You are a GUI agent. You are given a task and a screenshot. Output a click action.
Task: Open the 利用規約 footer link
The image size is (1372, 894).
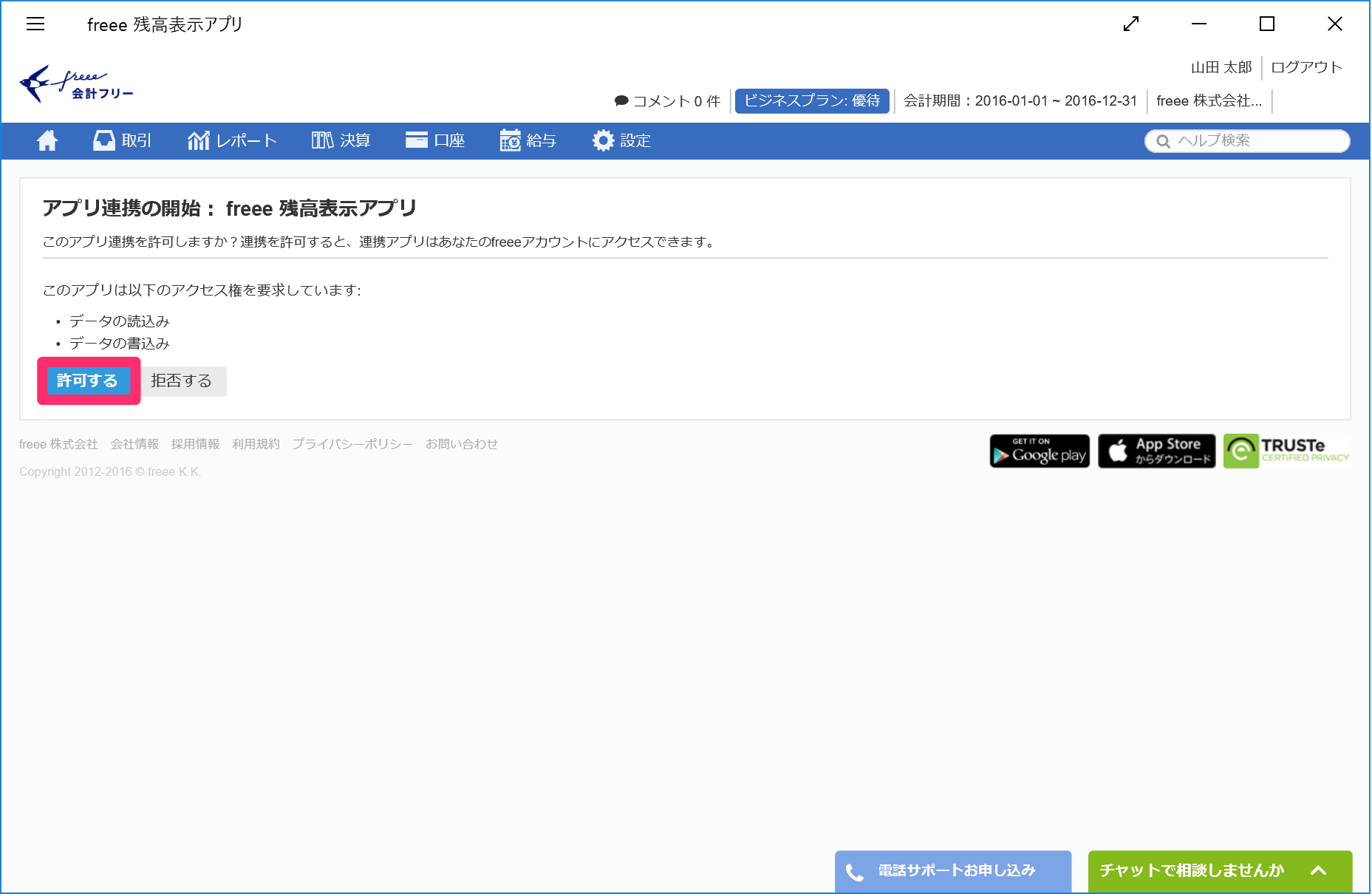[x=256, y=444]
